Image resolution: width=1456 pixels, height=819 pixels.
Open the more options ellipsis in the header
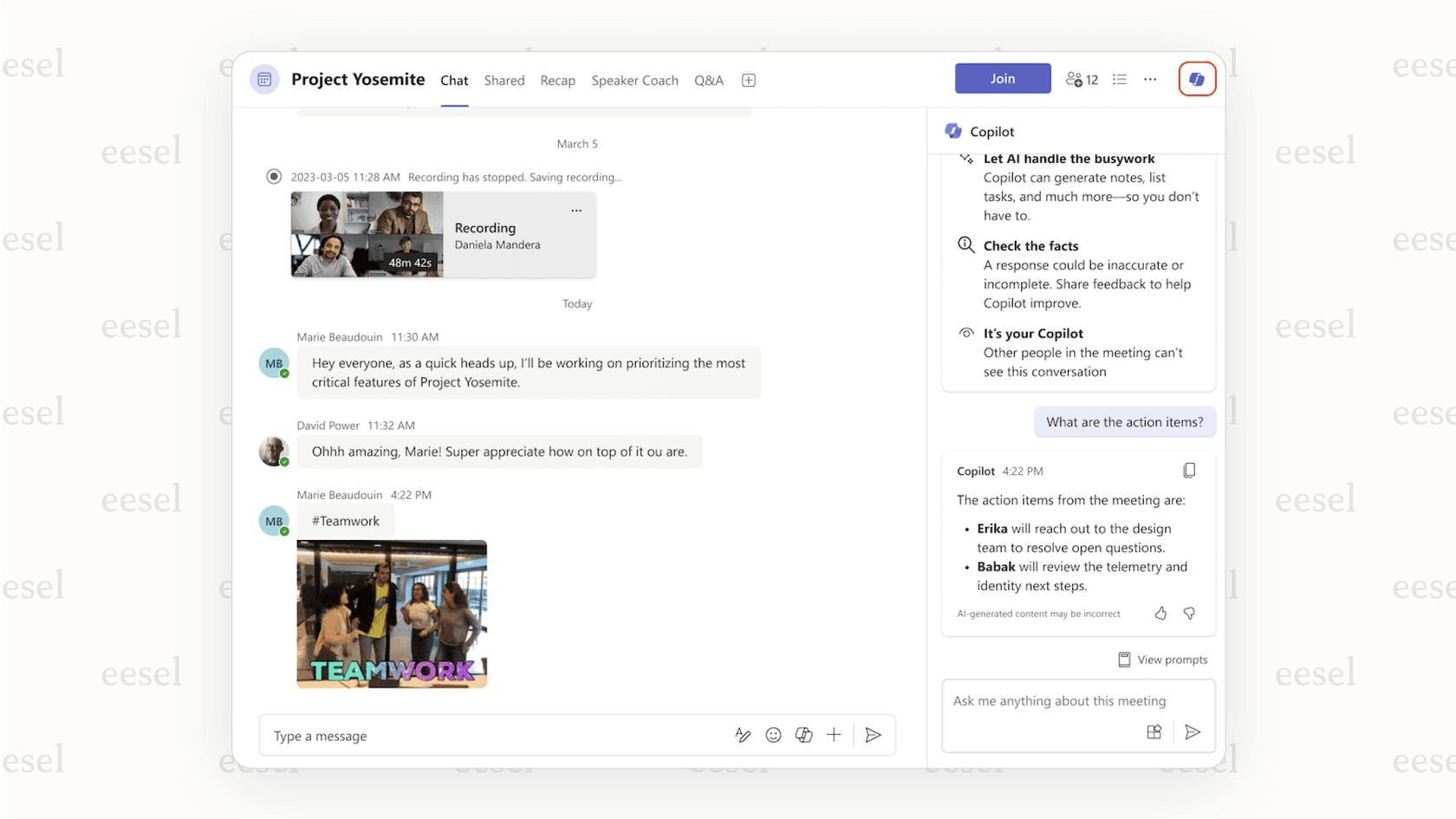pyautogui.click(x=1150, y=79)
